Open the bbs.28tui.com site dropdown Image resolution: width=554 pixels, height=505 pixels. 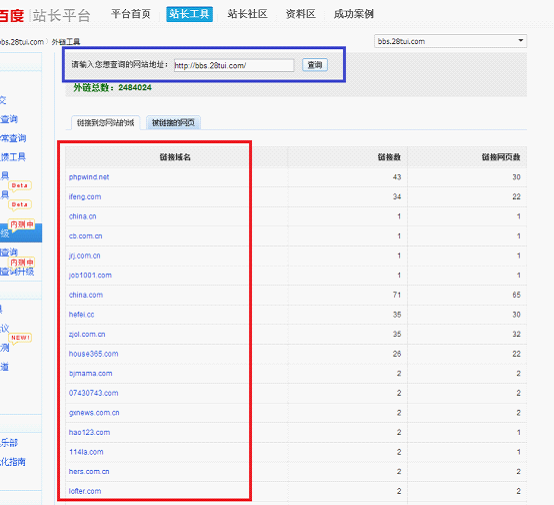point(450,41)
